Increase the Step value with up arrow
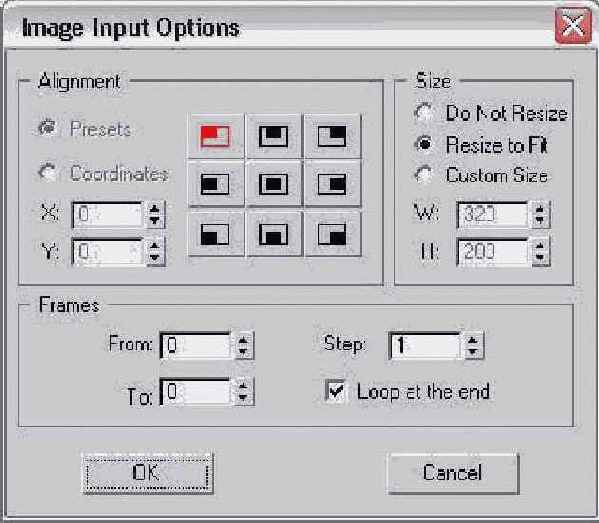The image size is (599, 523). 473,340
